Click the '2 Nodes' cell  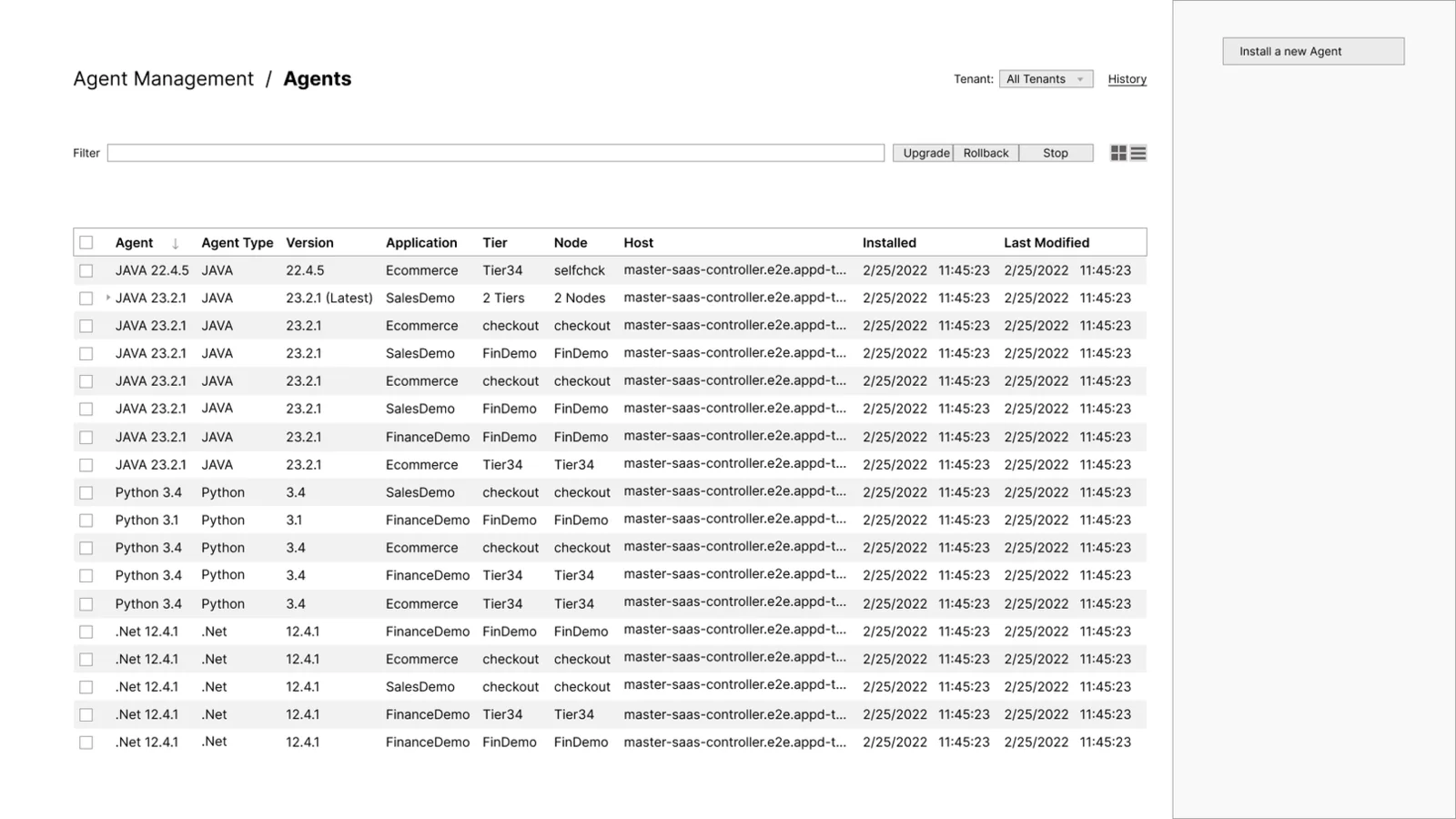click(x=580, y=298)
